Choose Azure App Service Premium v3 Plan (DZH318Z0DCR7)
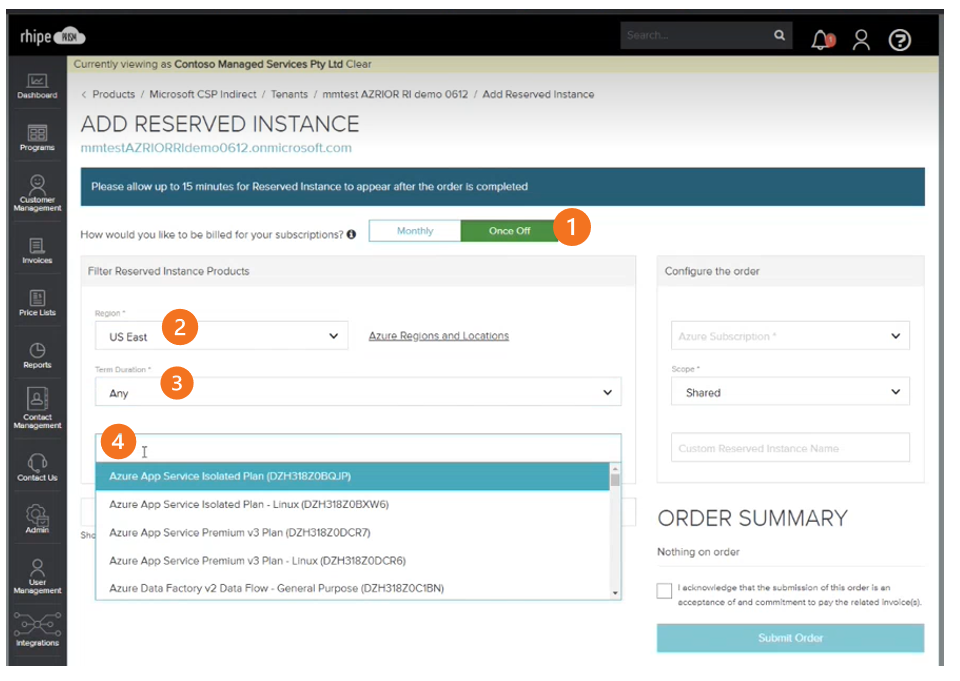This screenshot has width=960, height=681. tap(352, 533)
